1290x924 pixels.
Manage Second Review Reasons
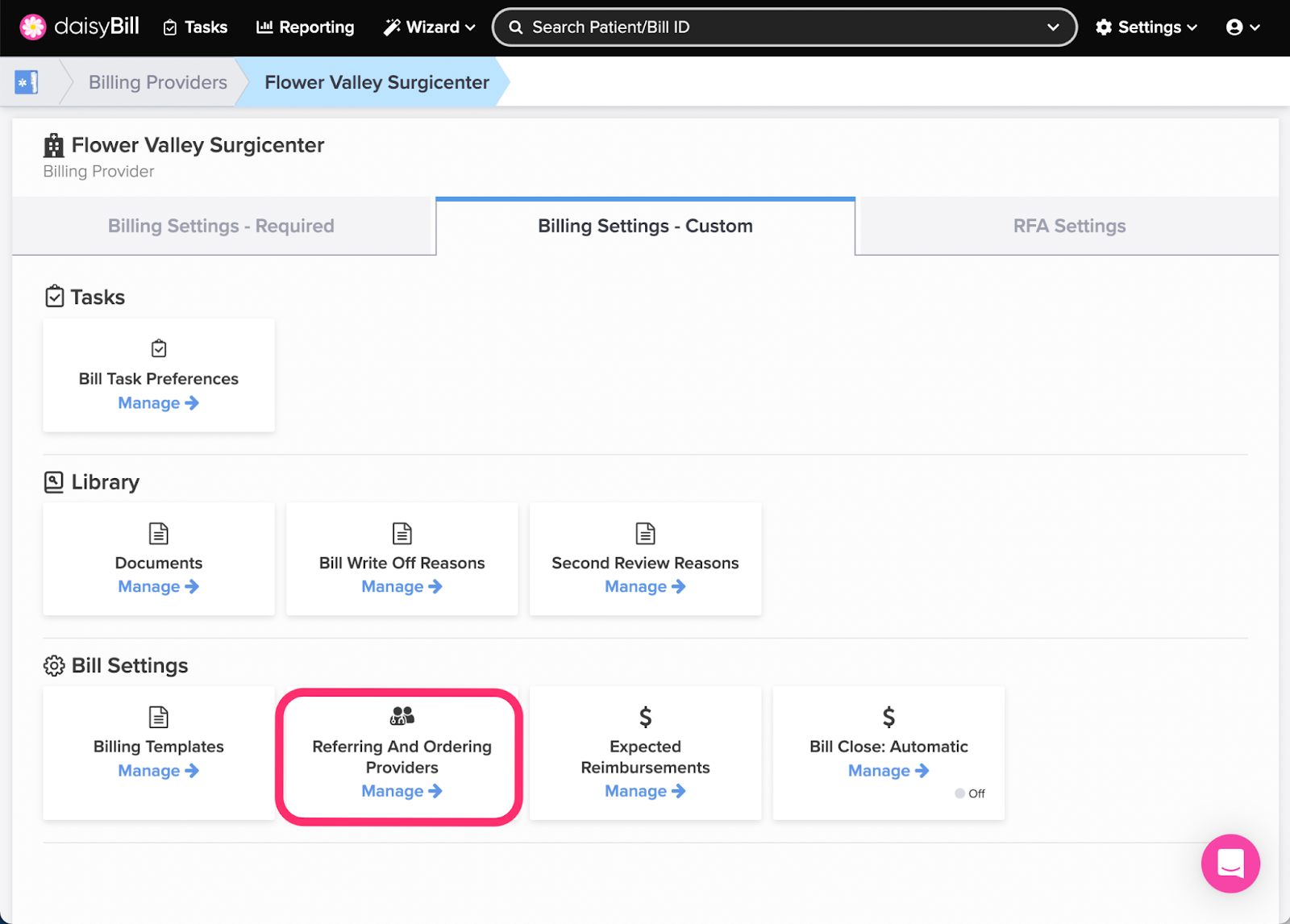tap(646, 587)
